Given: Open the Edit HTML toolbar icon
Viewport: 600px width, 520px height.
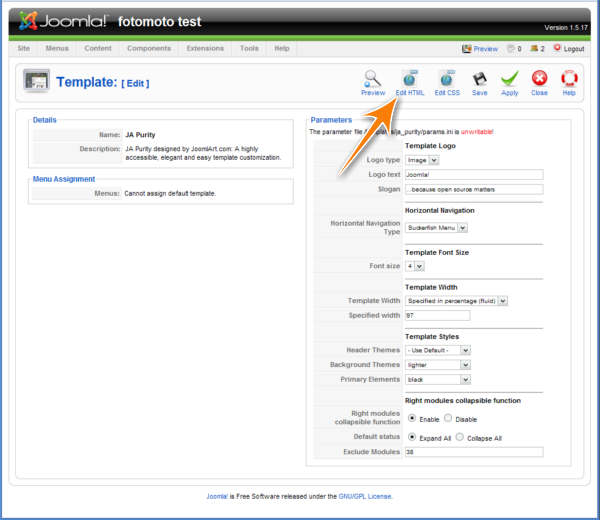Looking at the screenshot, I should click(410, 78).
